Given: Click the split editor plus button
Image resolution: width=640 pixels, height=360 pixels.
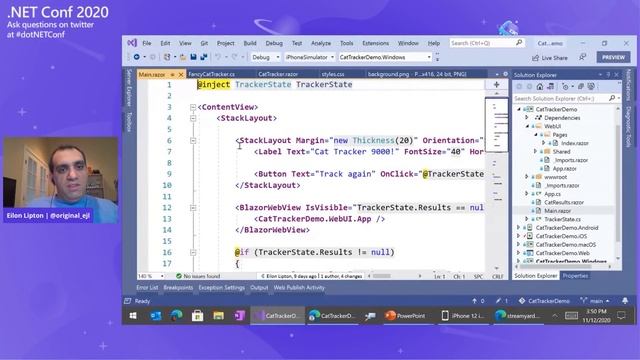Looking at the screenshot, I should pyautogui.click(x=496, y=84).
